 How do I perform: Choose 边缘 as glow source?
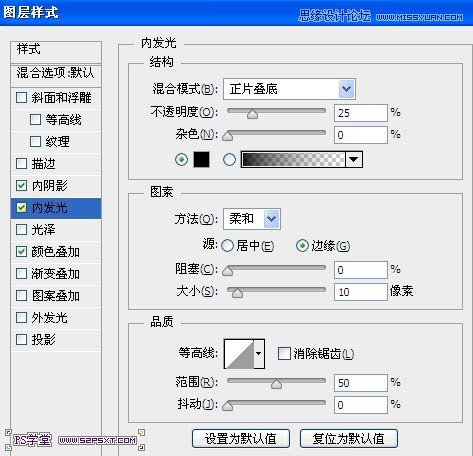[x=302, y=246]
